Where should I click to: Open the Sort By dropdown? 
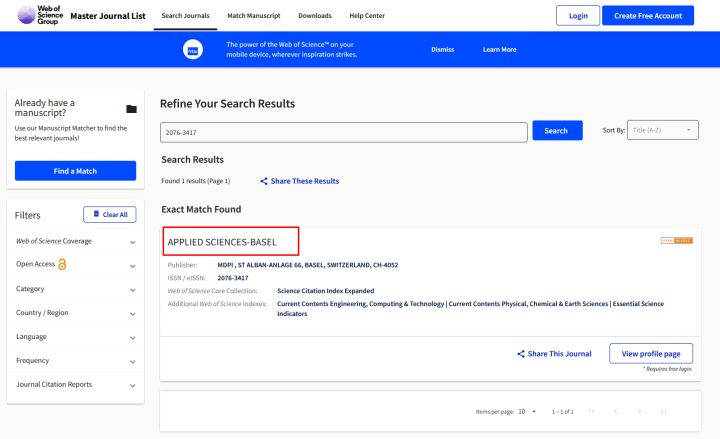coord(663,130)
